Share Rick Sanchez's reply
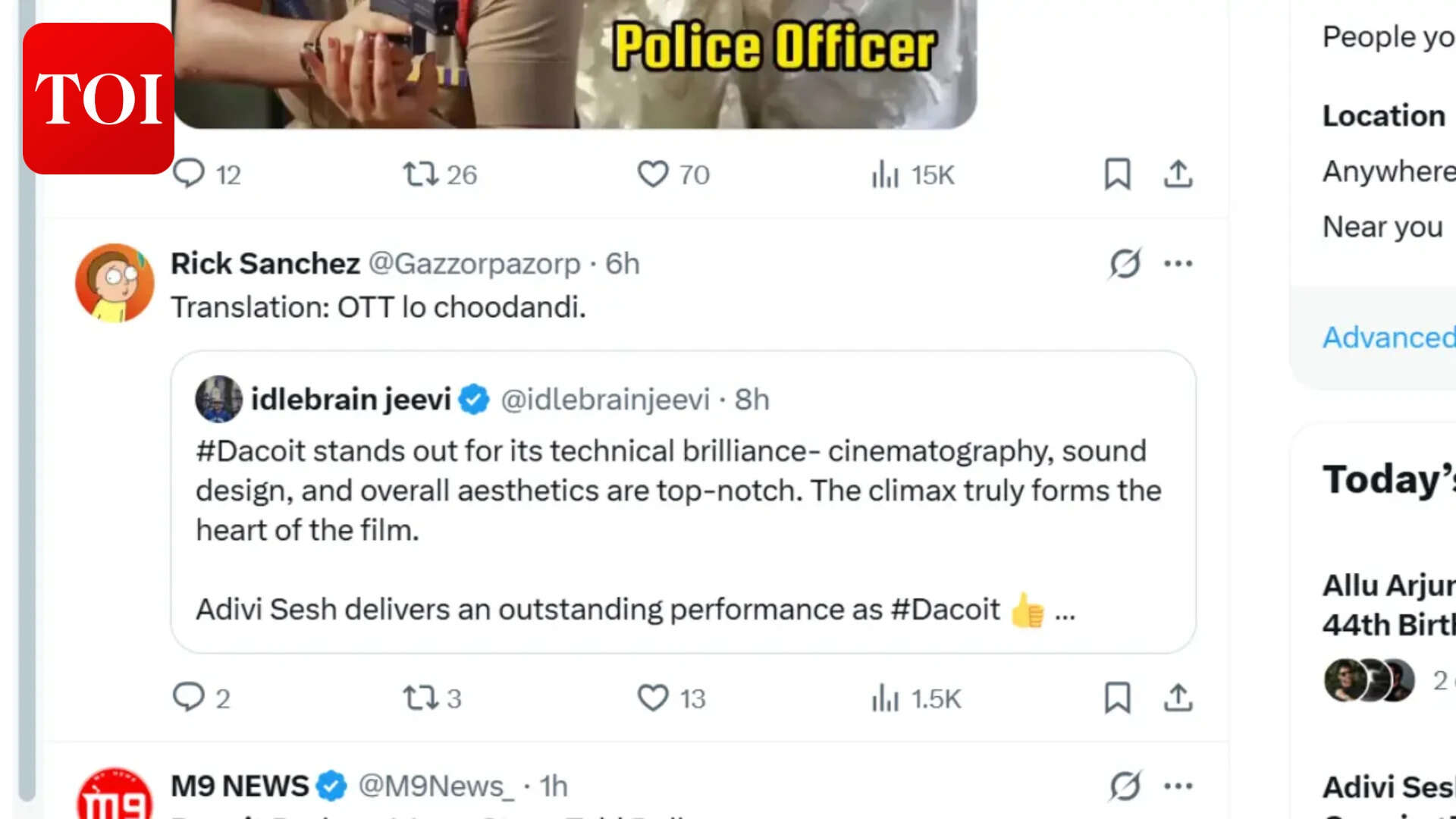1456x819 pixels. point(1178,698)
